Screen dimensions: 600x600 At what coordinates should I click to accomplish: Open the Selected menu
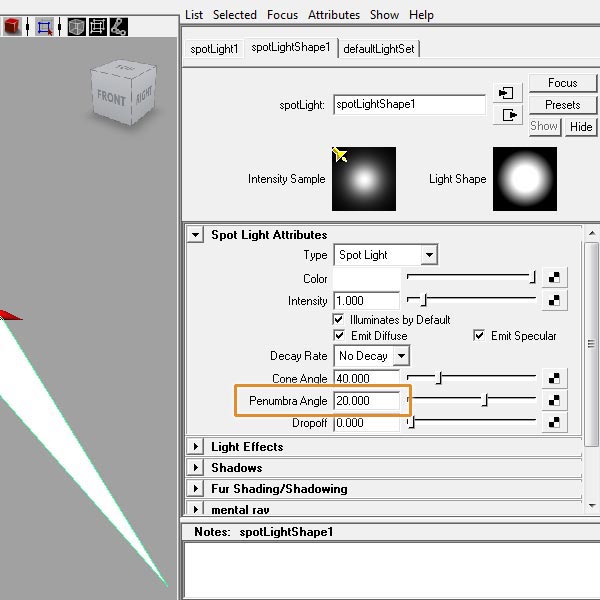pyautogui.click(x=235, y=15)
